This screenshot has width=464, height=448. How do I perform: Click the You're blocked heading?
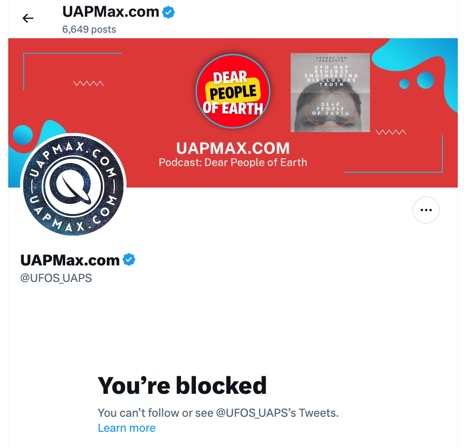click(x=182, y=385)
